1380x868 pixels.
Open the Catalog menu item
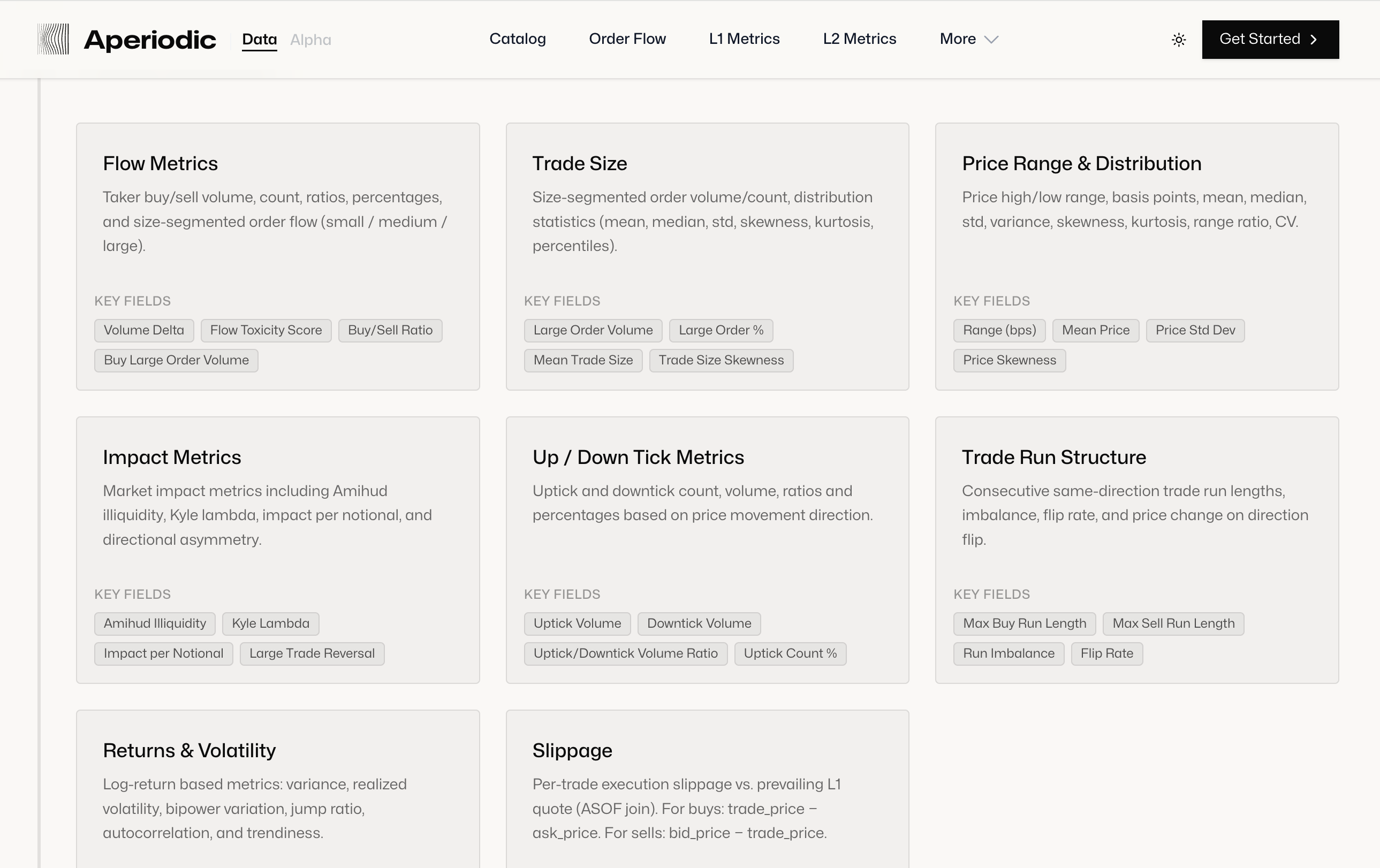517,39
